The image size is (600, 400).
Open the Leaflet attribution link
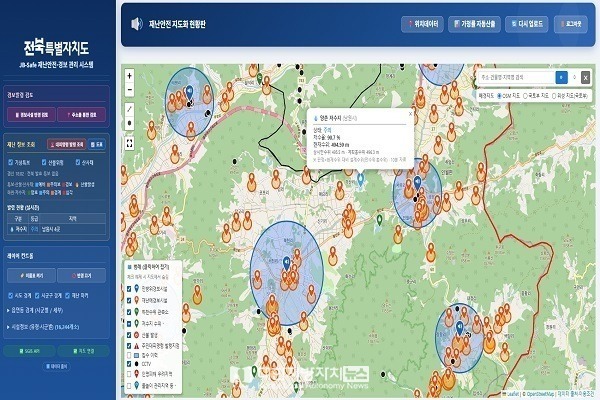tap(513, 394)
